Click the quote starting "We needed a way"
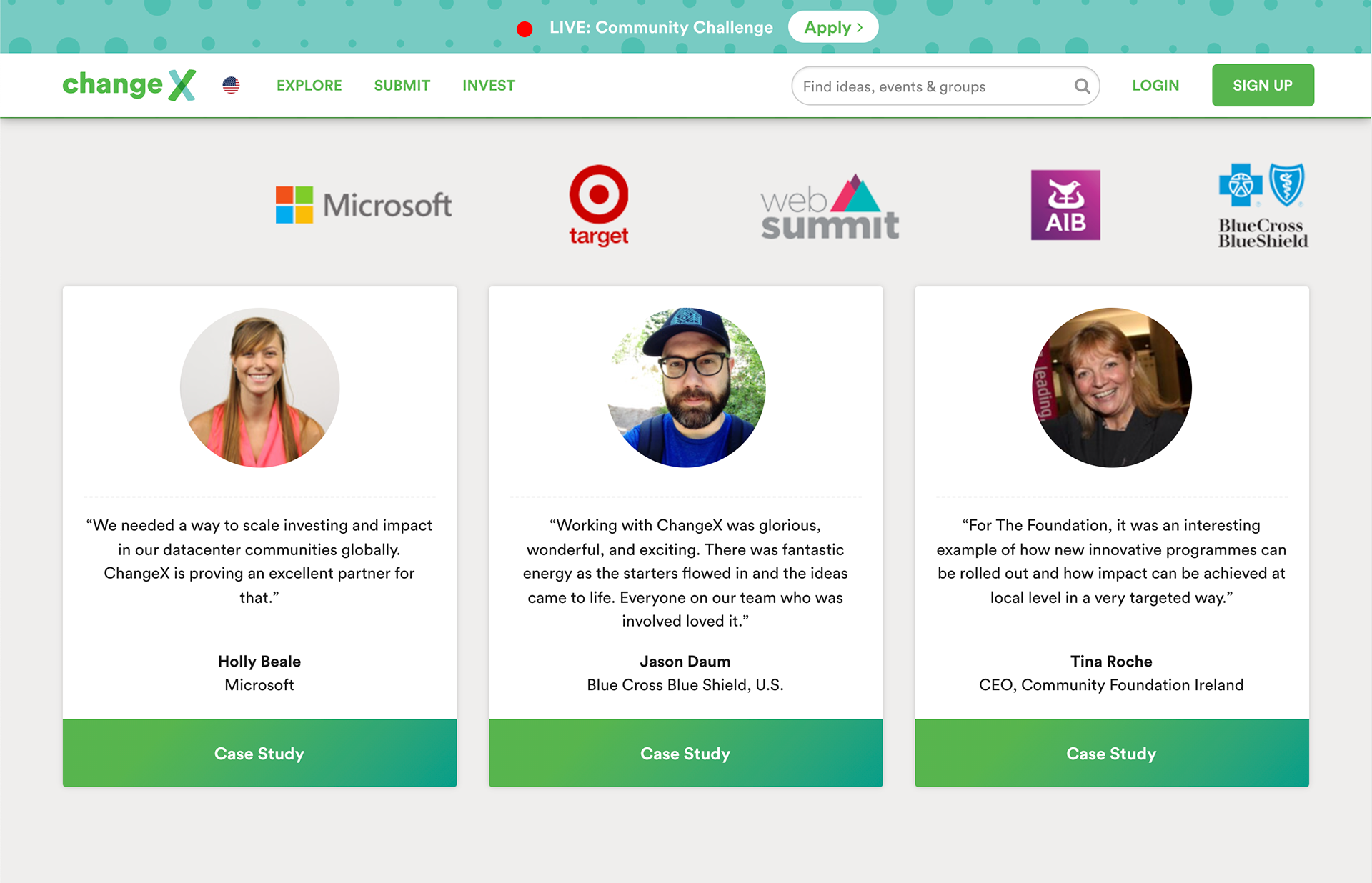This screenshot has width=1372, height=883. point(259,561)
